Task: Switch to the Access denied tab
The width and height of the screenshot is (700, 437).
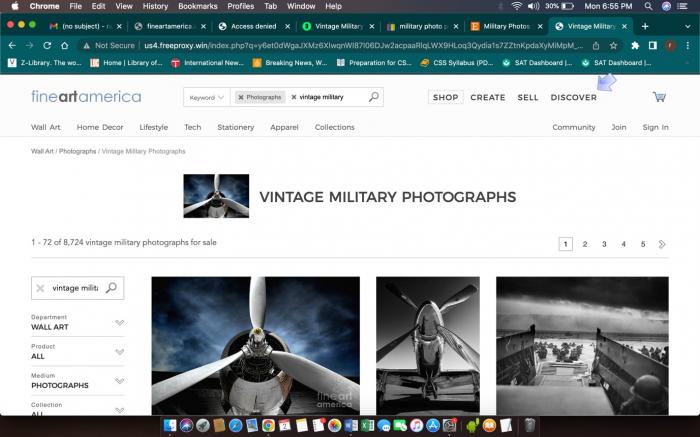Action: 254,26
